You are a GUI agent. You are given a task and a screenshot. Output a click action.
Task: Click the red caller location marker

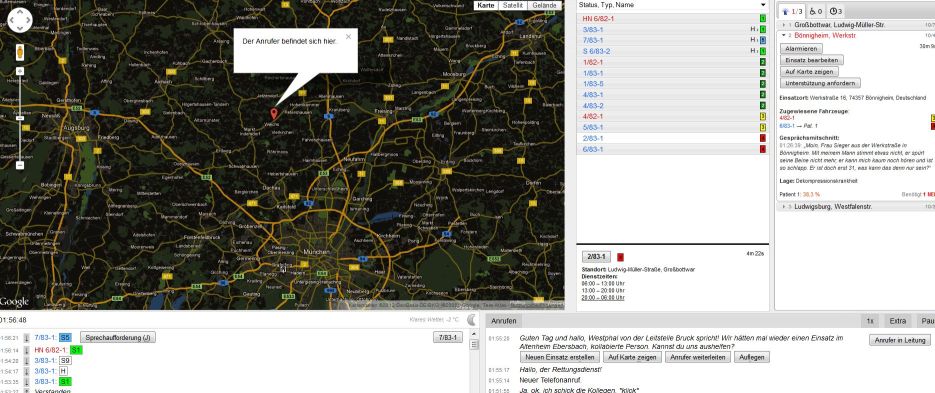(x=274, y=113)
